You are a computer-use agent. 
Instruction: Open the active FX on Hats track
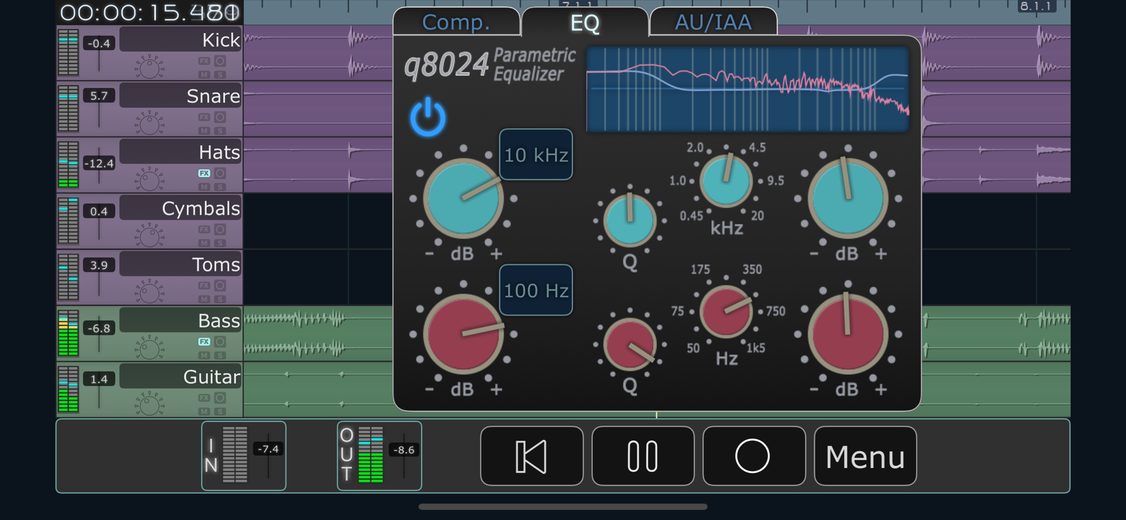[204, 173]
